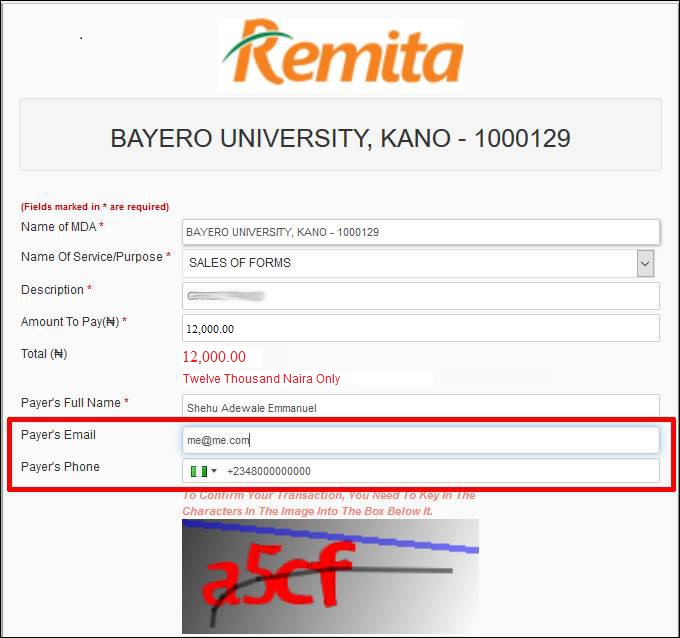
Task: Click the Payer's Email input field
Action: point(421,440)
